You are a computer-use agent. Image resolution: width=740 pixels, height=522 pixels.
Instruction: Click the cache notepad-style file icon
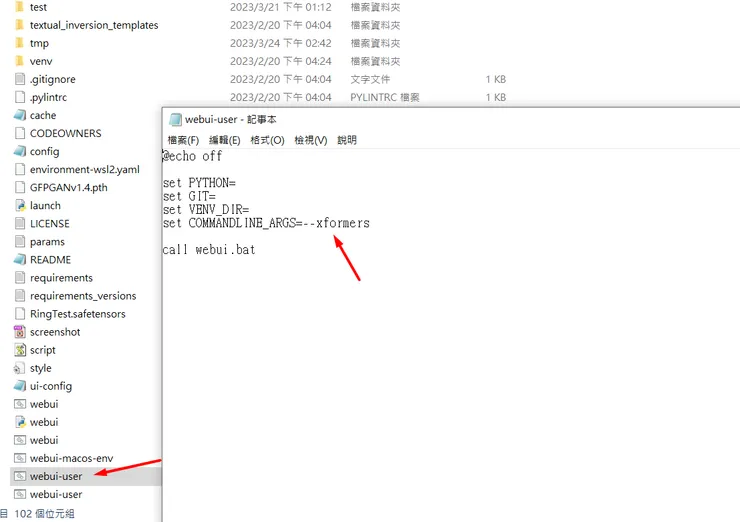pos(20,115)
